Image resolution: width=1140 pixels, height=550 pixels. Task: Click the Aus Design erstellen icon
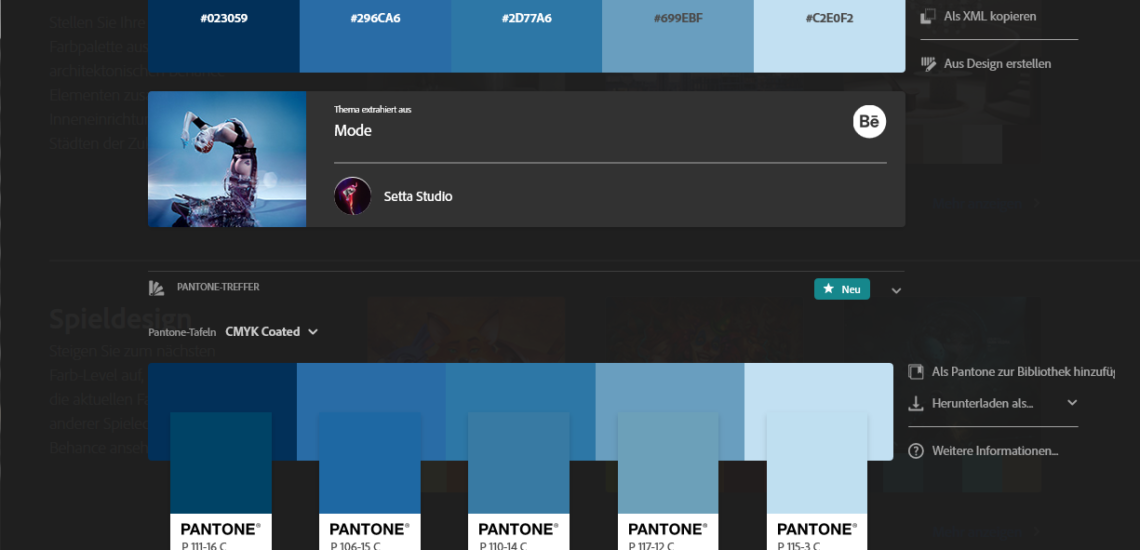tap(927, 64)
